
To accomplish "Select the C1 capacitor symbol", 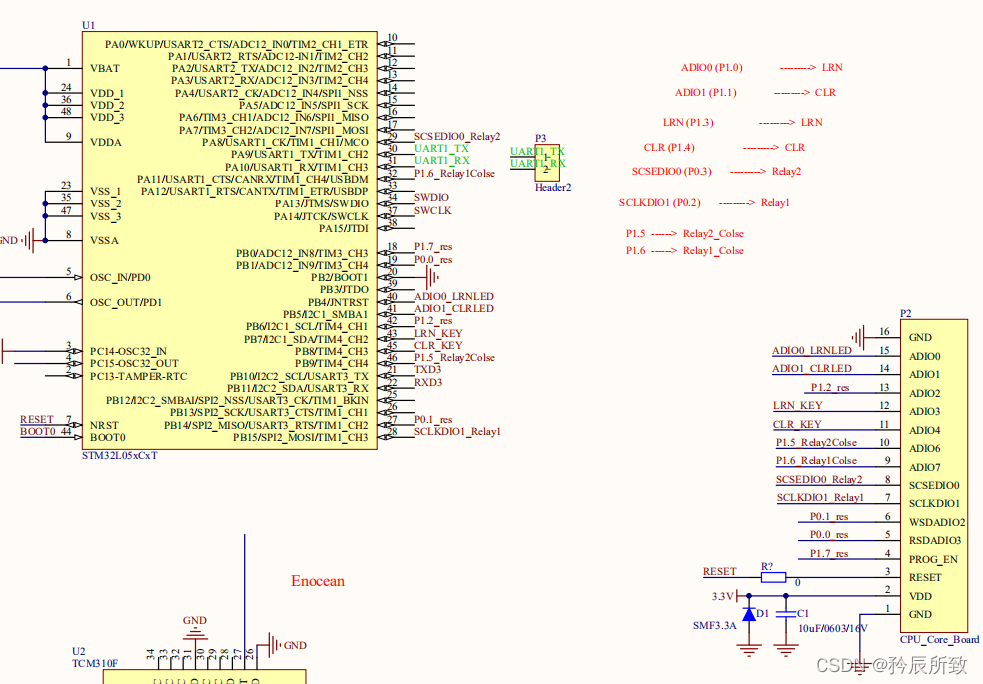I will tap(786, 614).
